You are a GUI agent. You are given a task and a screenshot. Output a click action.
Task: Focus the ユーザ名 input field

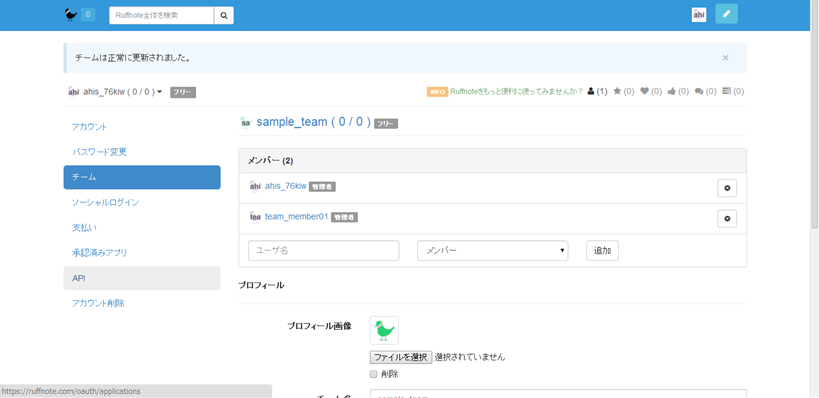click(x=324, y=251)
